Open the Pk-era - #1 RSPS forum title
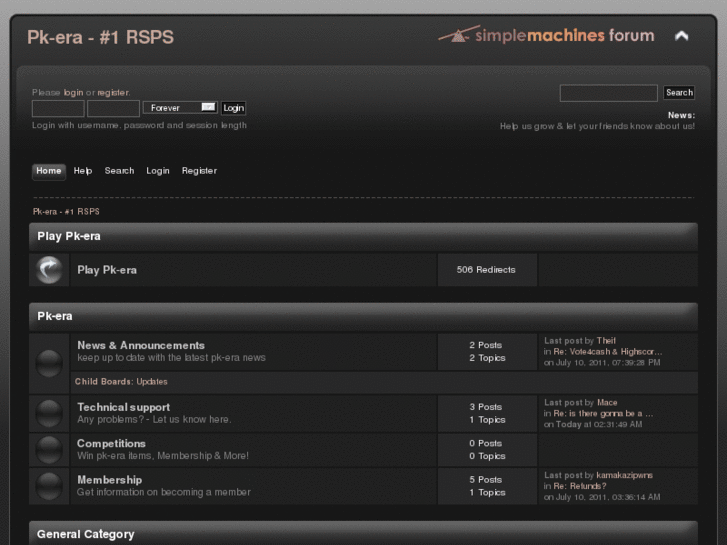 click(x=101, y=37)
